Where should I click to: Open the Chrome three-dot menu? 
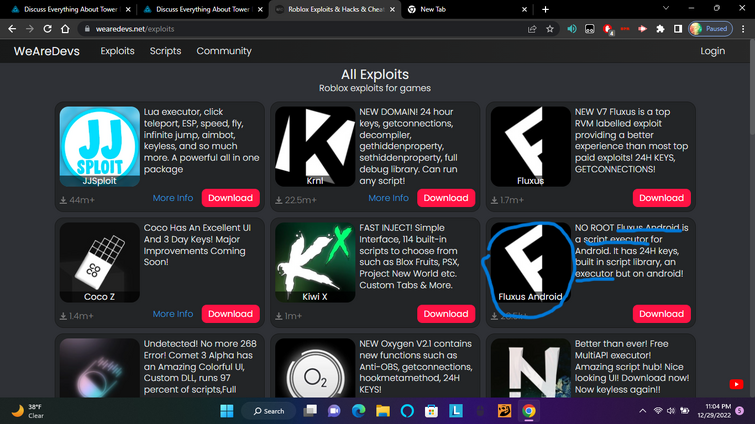tap(743, 29)
